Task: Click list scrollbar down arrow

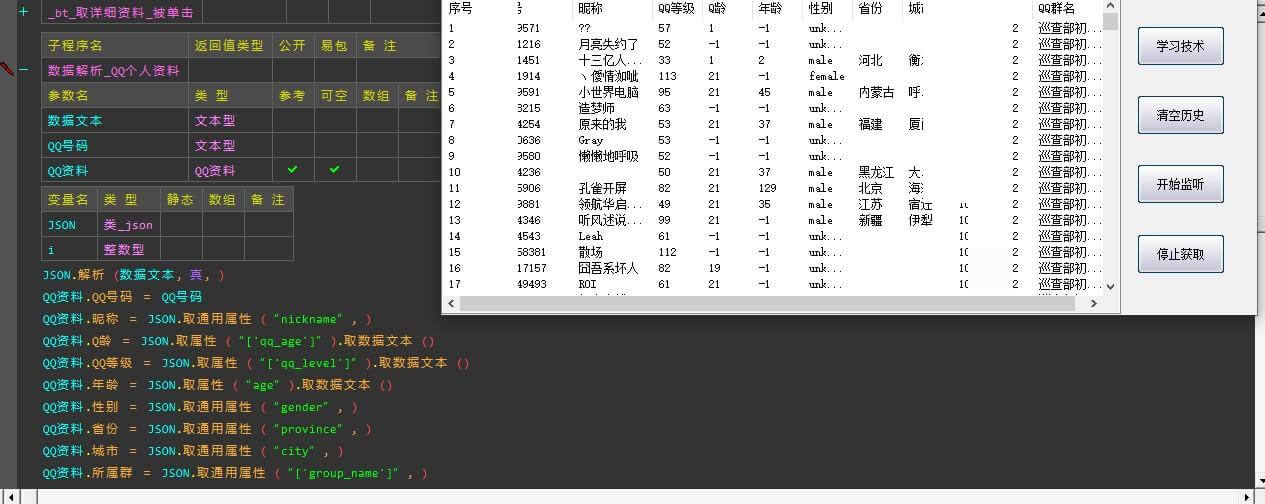Action: 1110,286
